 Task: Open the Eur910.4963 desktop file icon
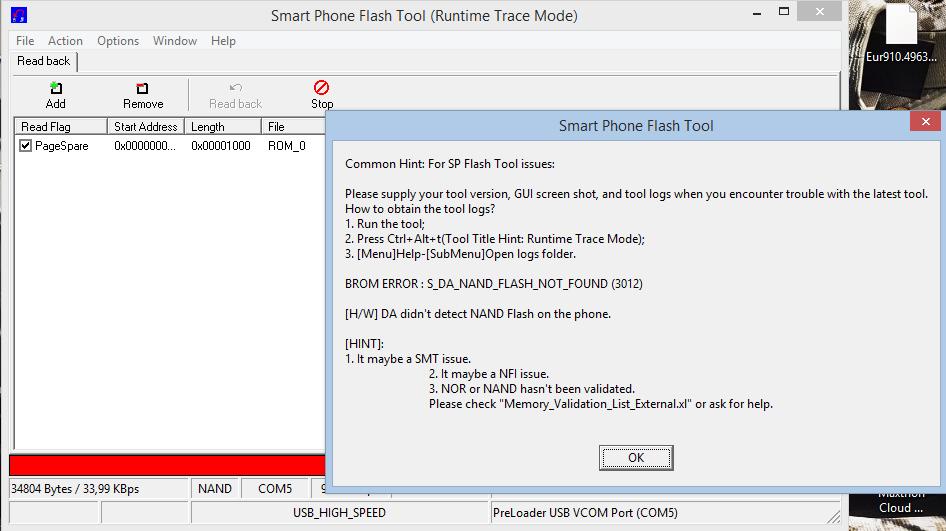coord(901,34)
